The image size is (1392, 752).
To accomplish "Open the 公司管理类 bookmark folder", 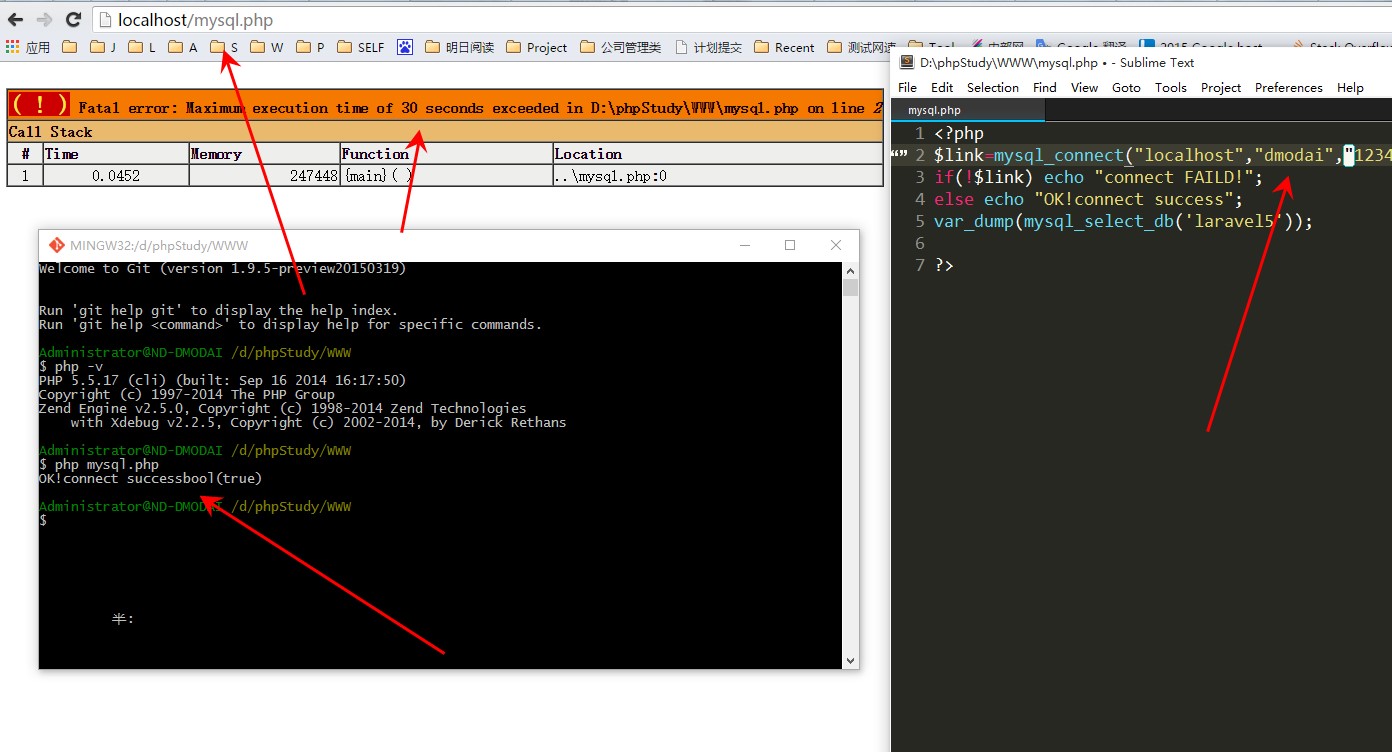I will tap(621, 47).
